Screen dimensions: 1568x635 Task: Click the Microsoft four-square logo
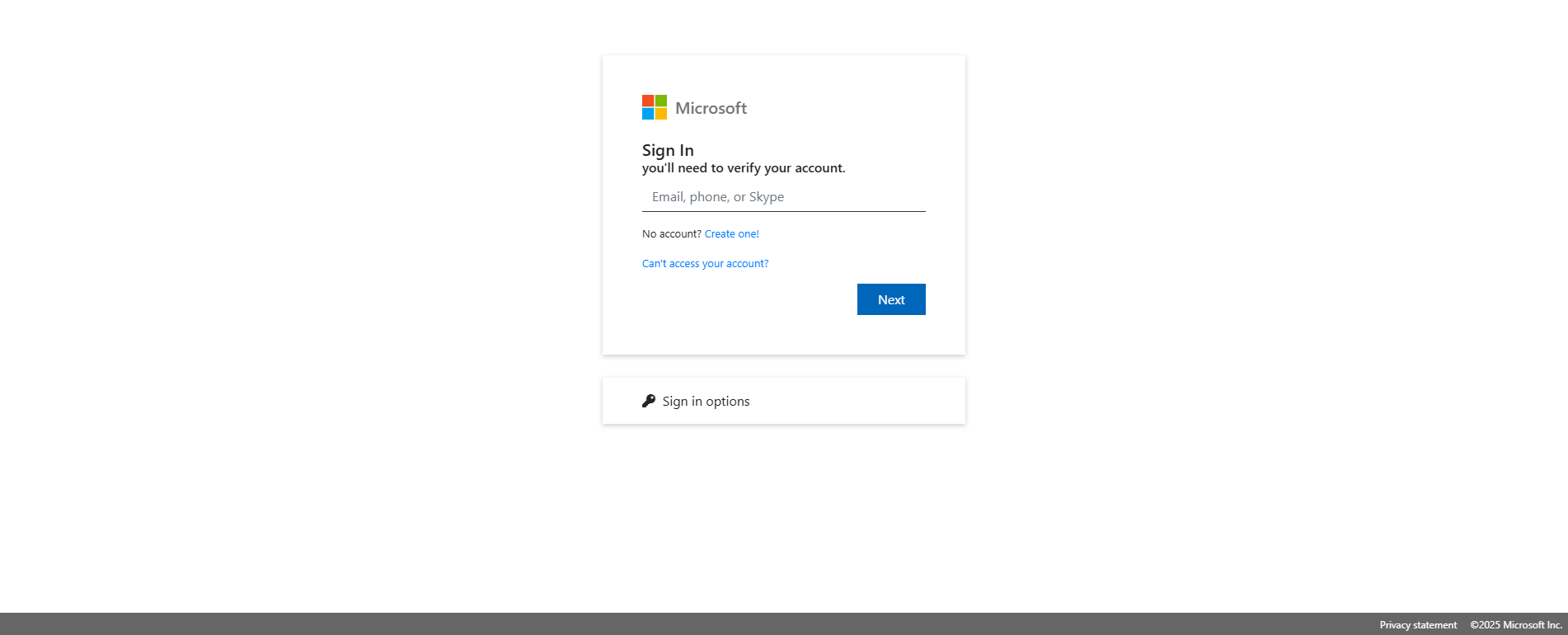[x=655, y=107]
